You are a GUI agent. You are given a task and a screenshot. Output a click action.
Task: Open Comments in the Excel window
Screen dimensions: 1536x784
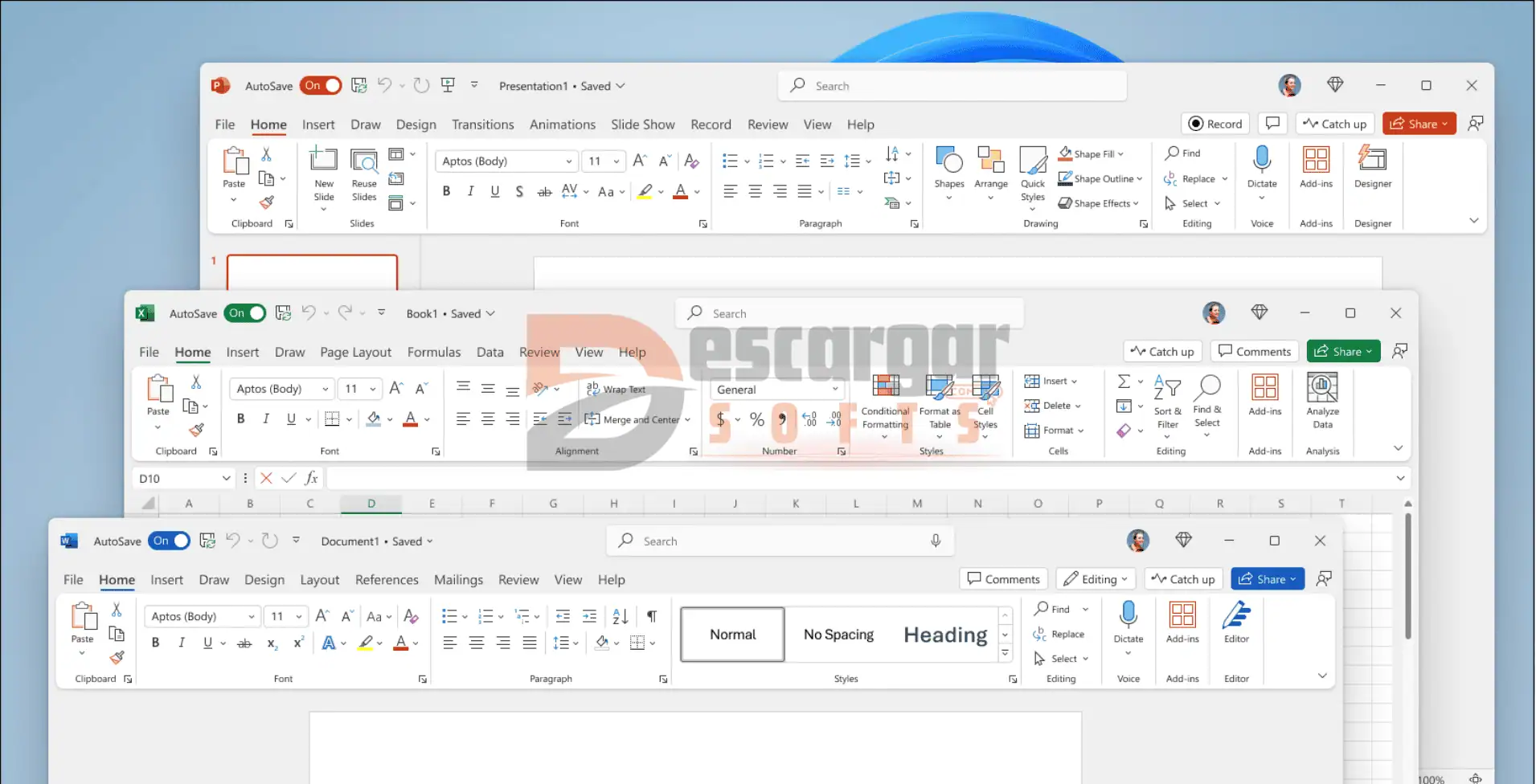pos(1255,351)
